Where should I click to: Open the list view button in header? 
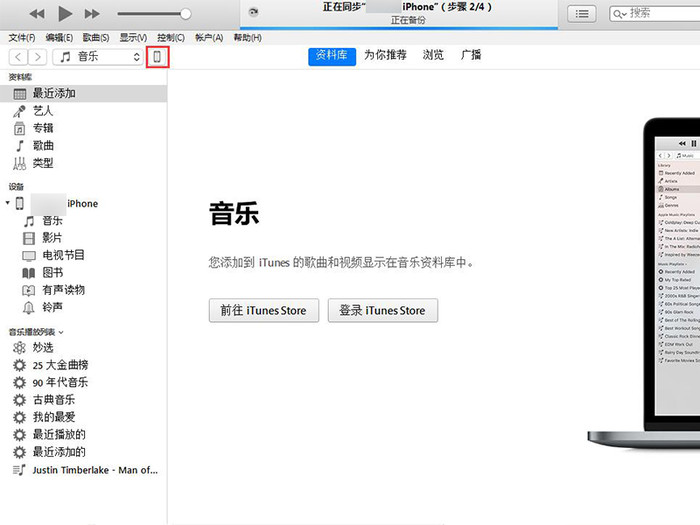click(581, 14)
